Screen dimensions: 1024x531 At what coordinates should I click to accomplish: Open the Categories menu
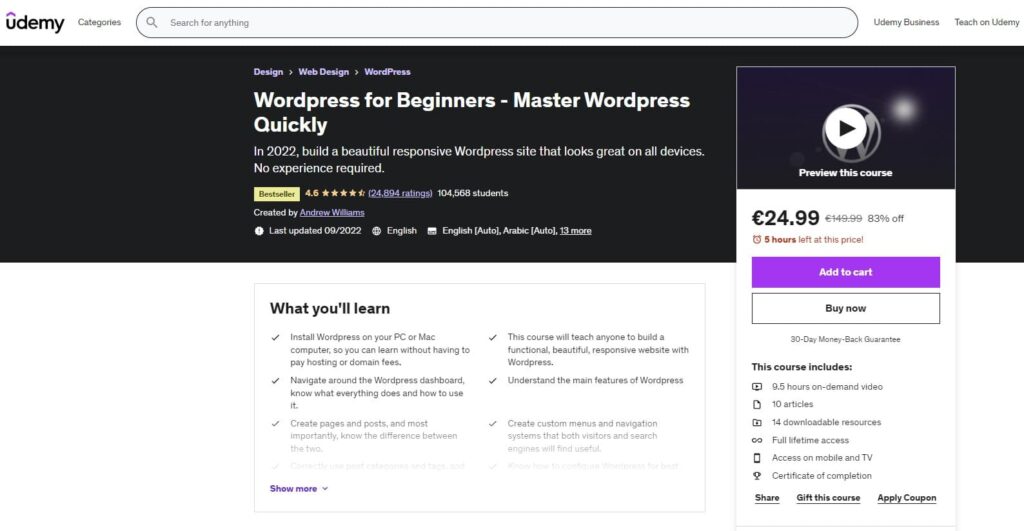pyautogui.click(x=99, y=22)
